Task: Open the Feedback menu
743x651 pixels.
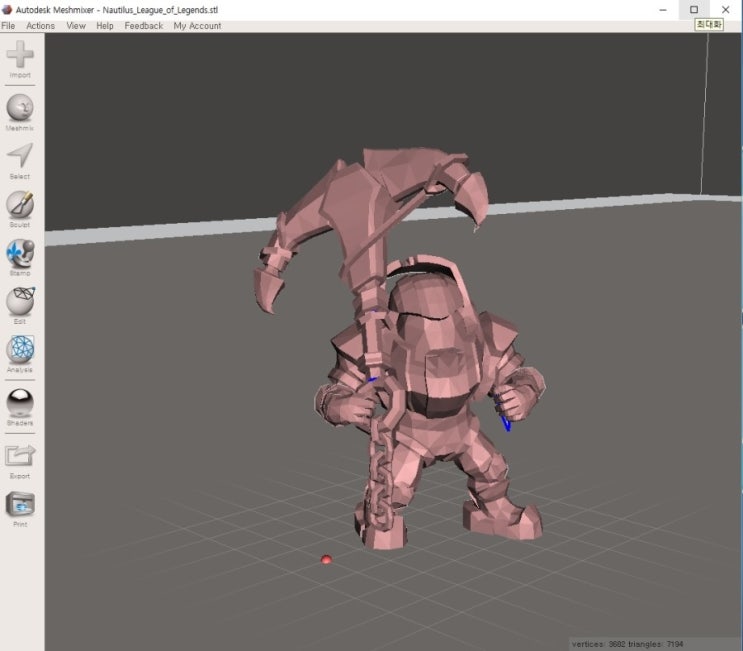Action: click(x=144, y=26)
